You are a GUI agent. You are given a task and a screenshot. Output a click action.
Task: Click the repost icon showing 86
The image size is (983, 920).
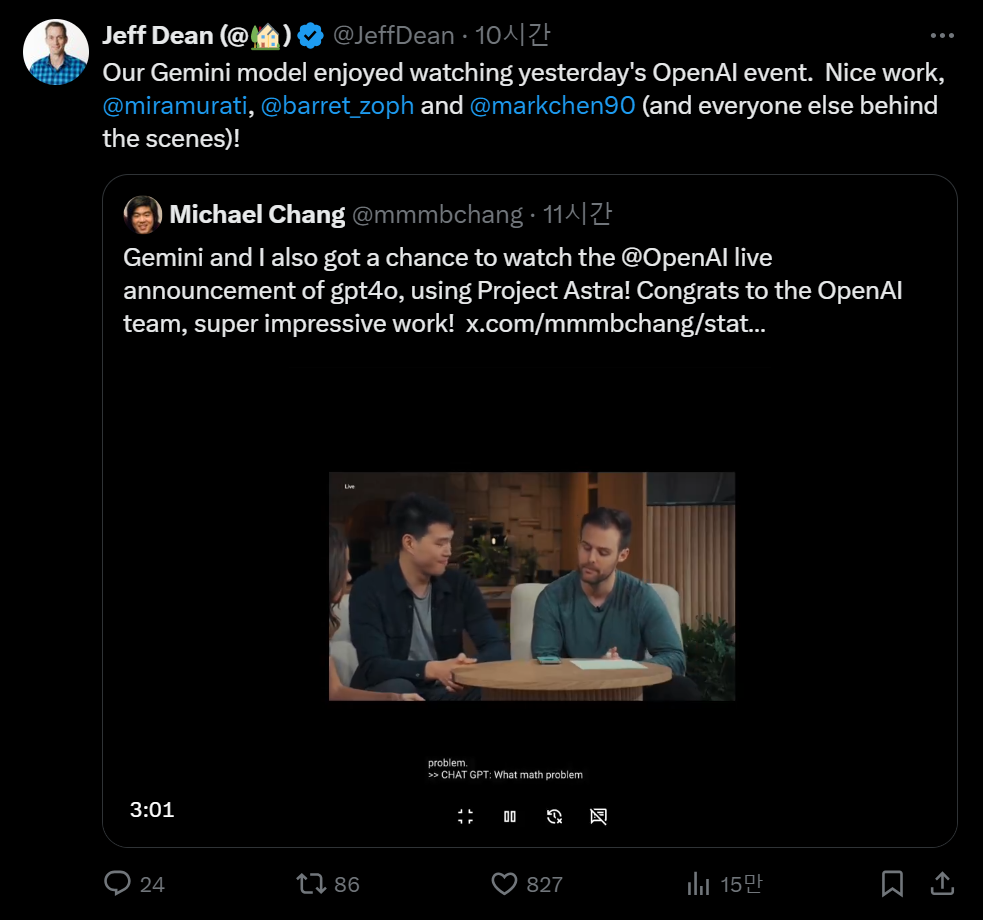[312, 883]
